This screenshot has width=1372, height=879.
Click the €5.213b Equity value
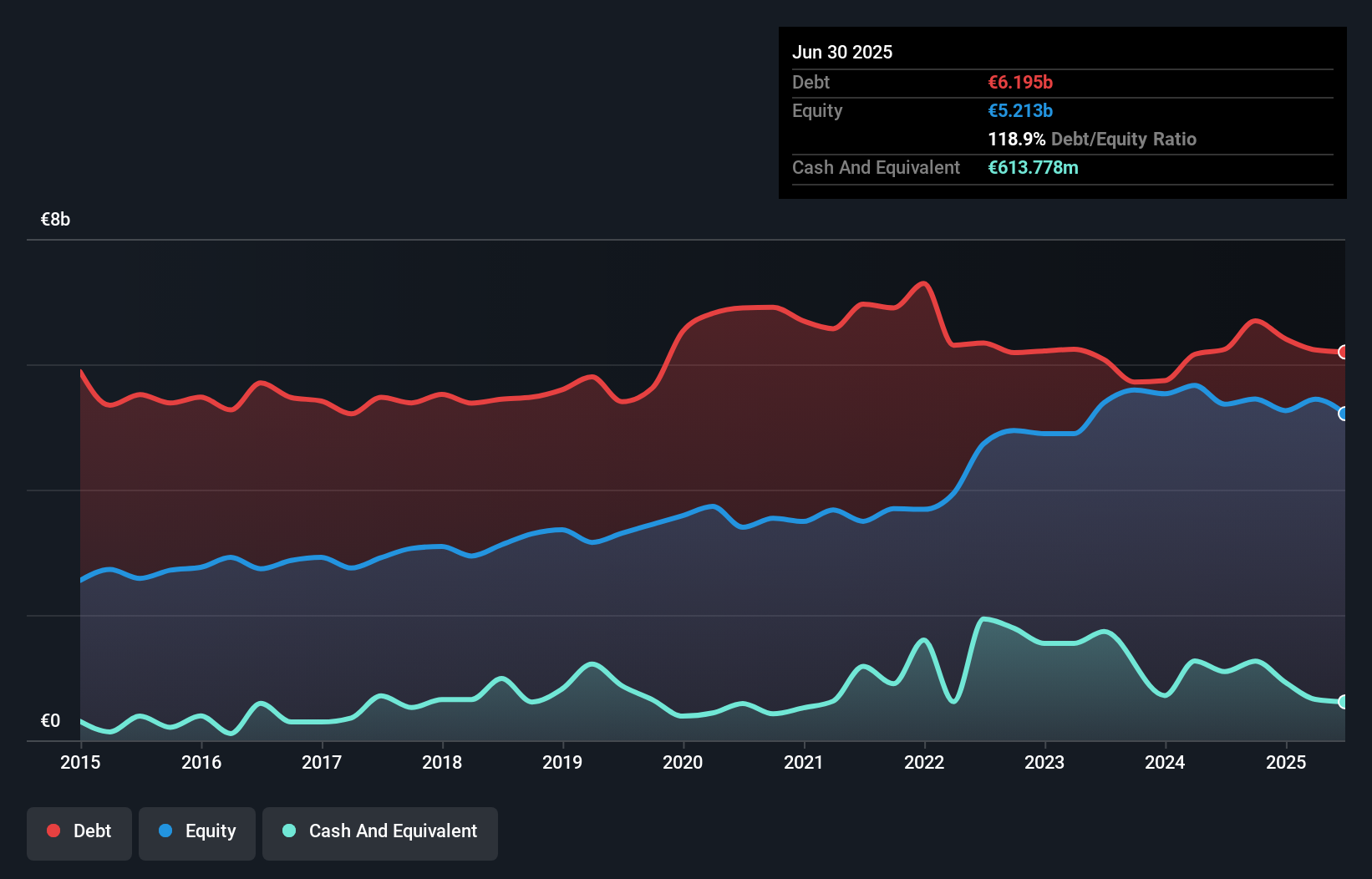click(1020, 110)
